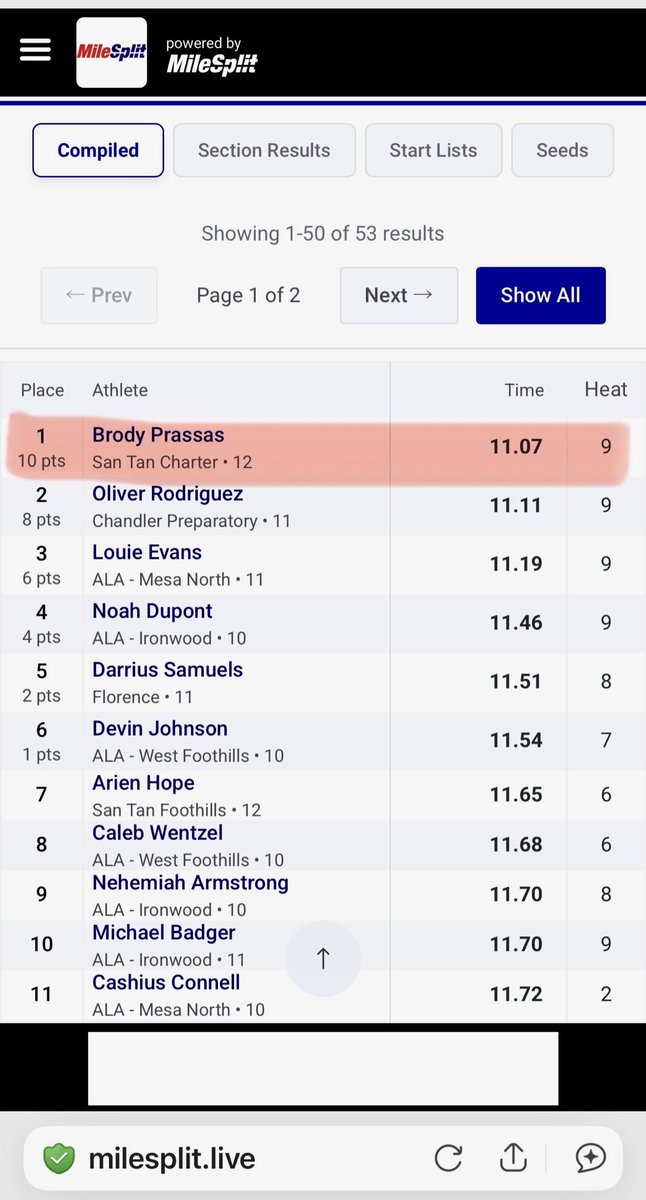Tap the chat sparkle icon in browser bar

click(591, 1158)
